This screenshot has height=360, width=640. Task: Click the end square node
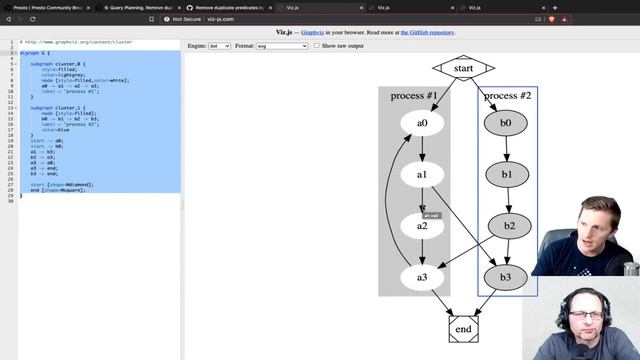(464, 329)
